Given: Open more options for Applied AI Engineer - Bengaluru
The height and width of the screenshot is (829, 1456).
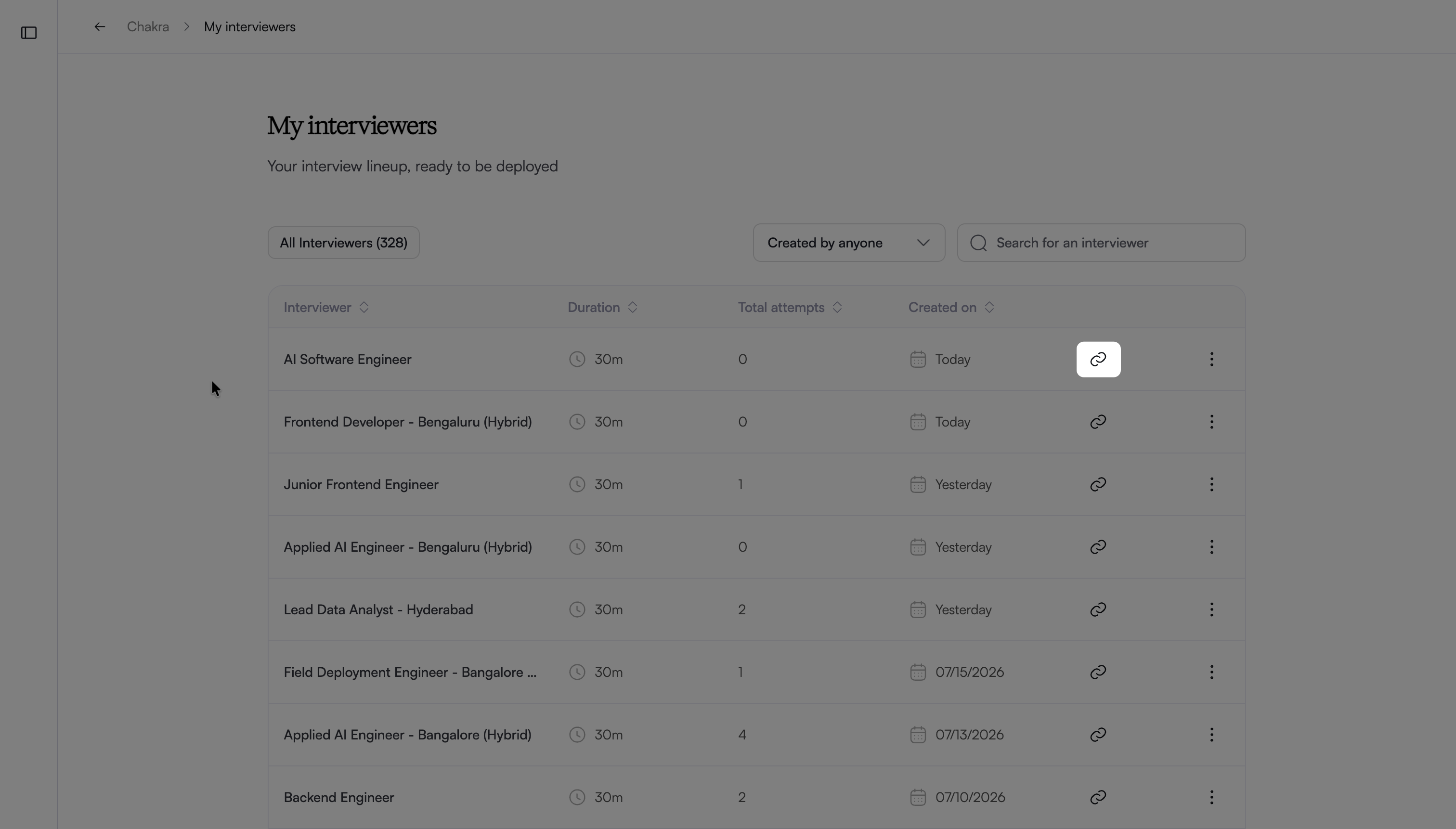Looking at the screenshot, I should pyautogui.click(x=1211, y=547).
